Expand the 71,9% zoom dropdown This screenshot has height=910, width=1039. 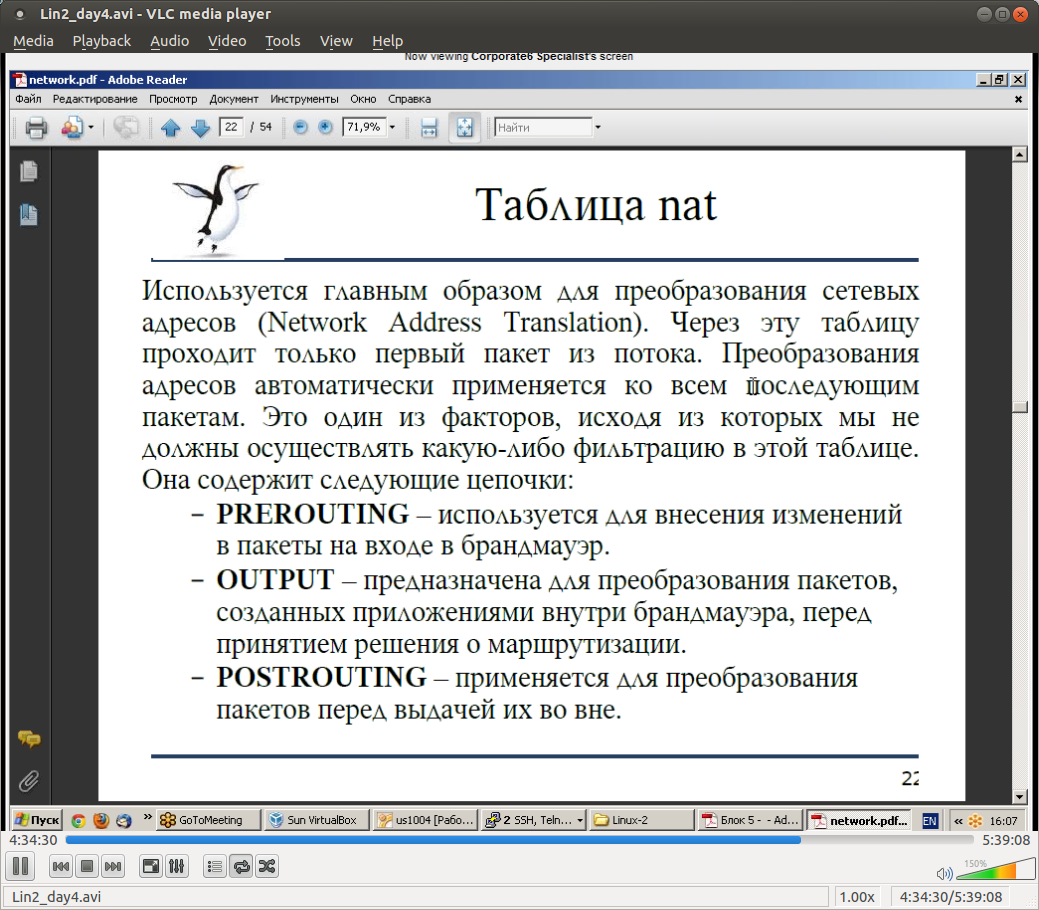click(x=392, y=128)
